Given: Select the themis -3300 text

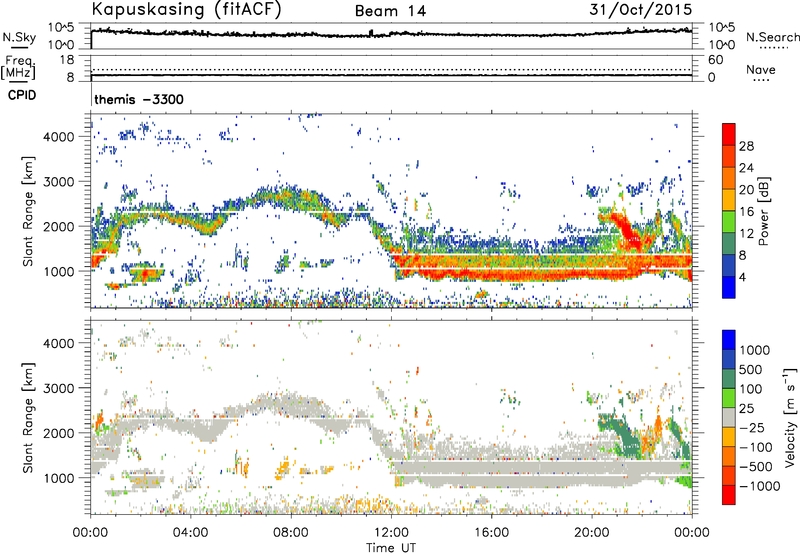Looking at the screenshot, I should pos(139,99).
